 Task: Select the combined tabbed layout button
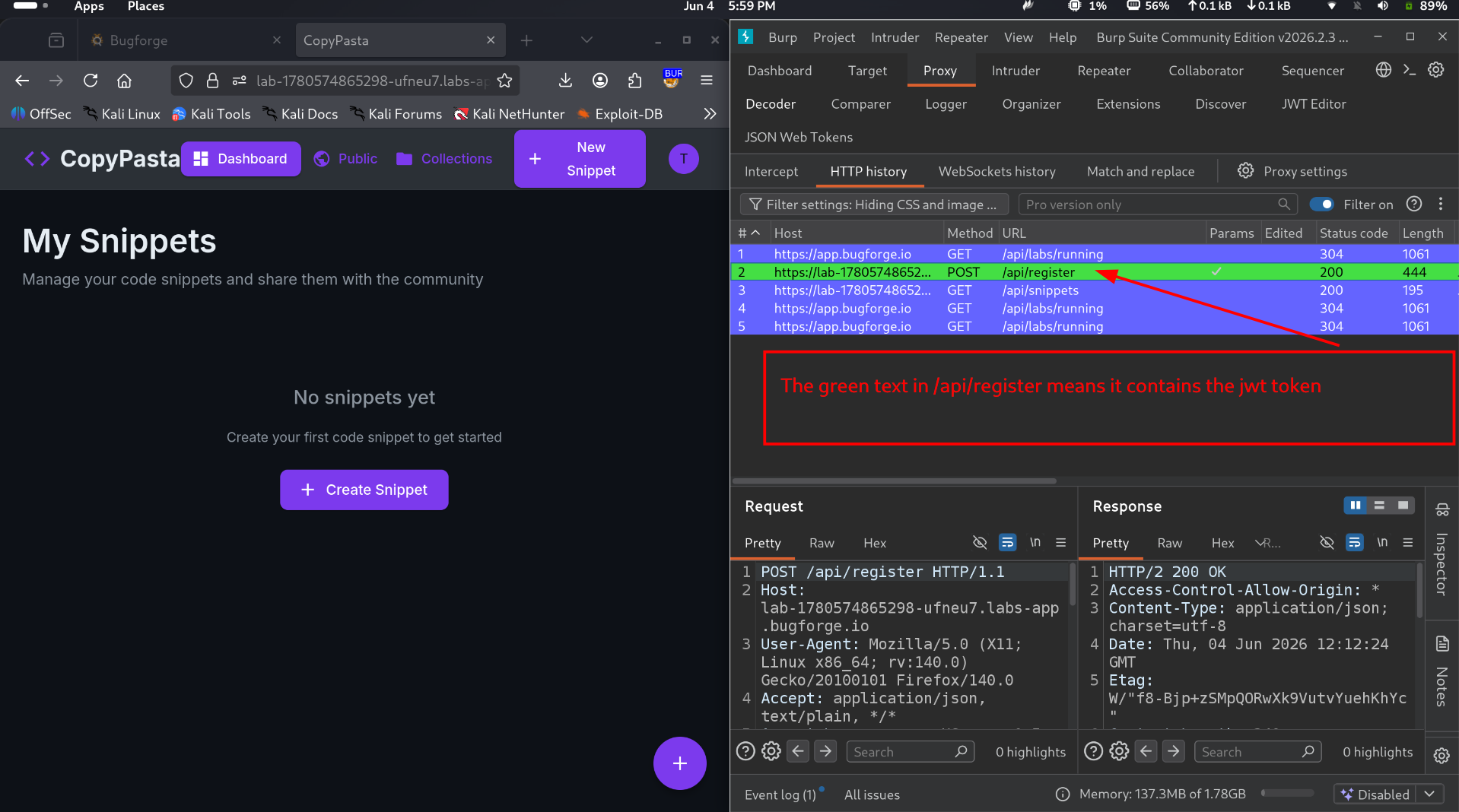(1403, 506)
